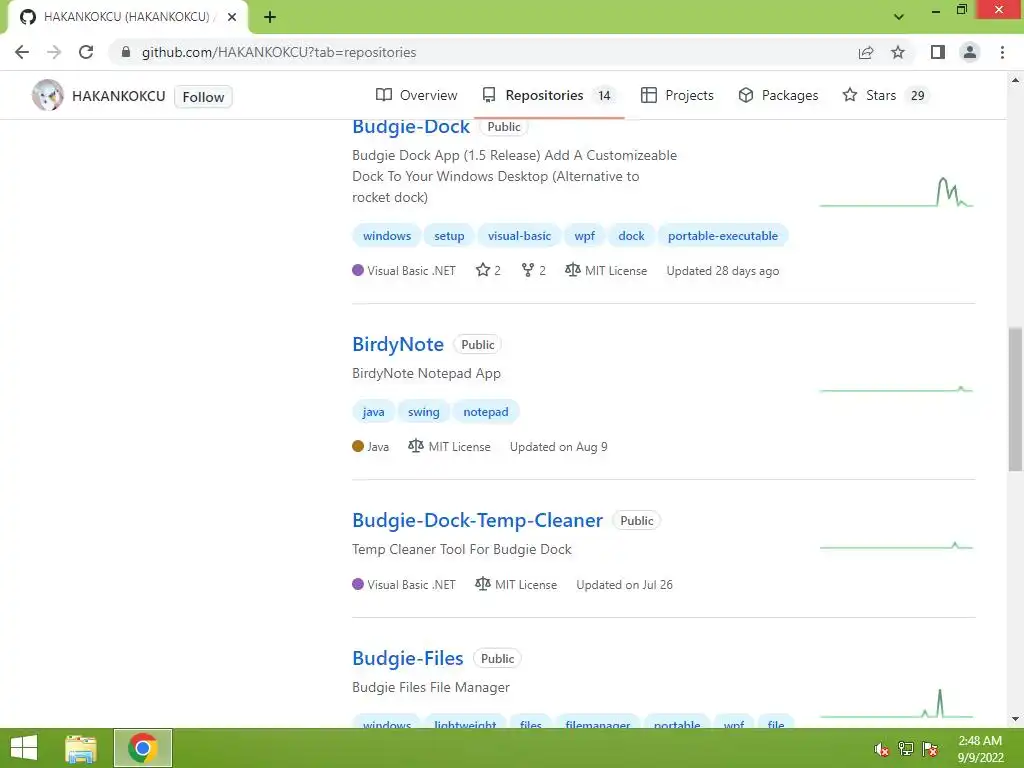The width and height of the screenshot is (1024, 768).
Task: Open the Chrome profile avatar menu
Action: 970,52
